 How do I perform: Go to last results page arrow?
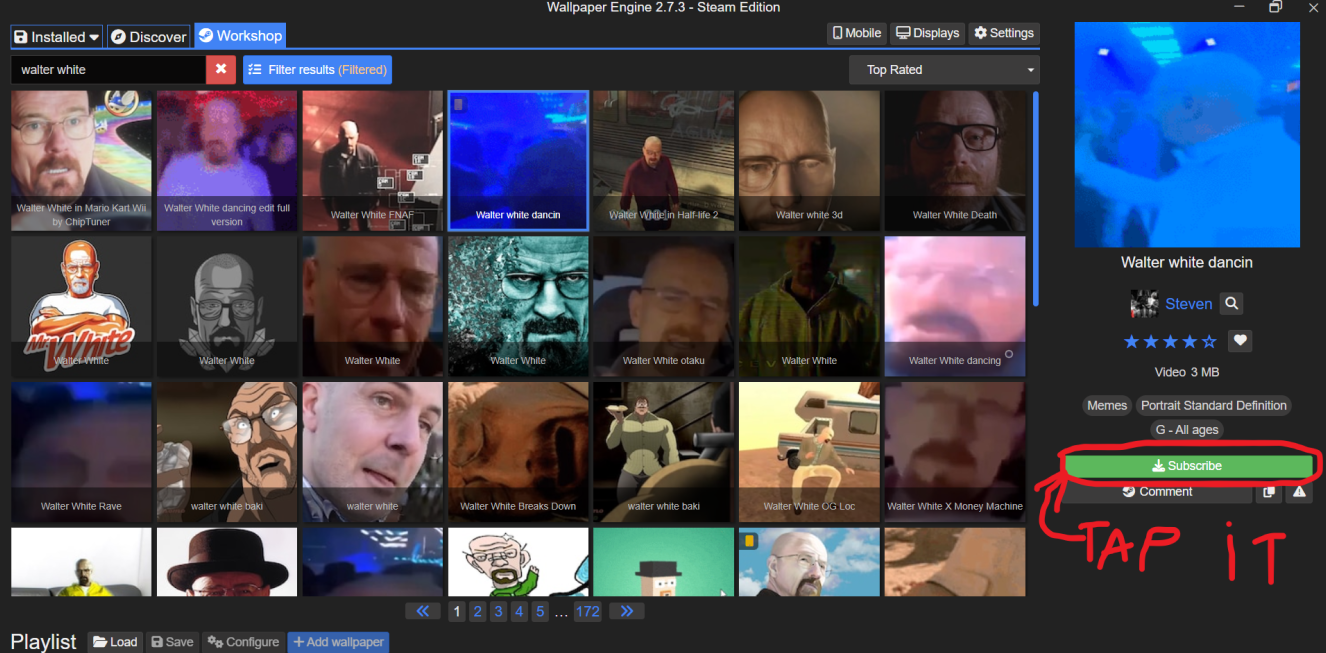[x=627, y=611]
